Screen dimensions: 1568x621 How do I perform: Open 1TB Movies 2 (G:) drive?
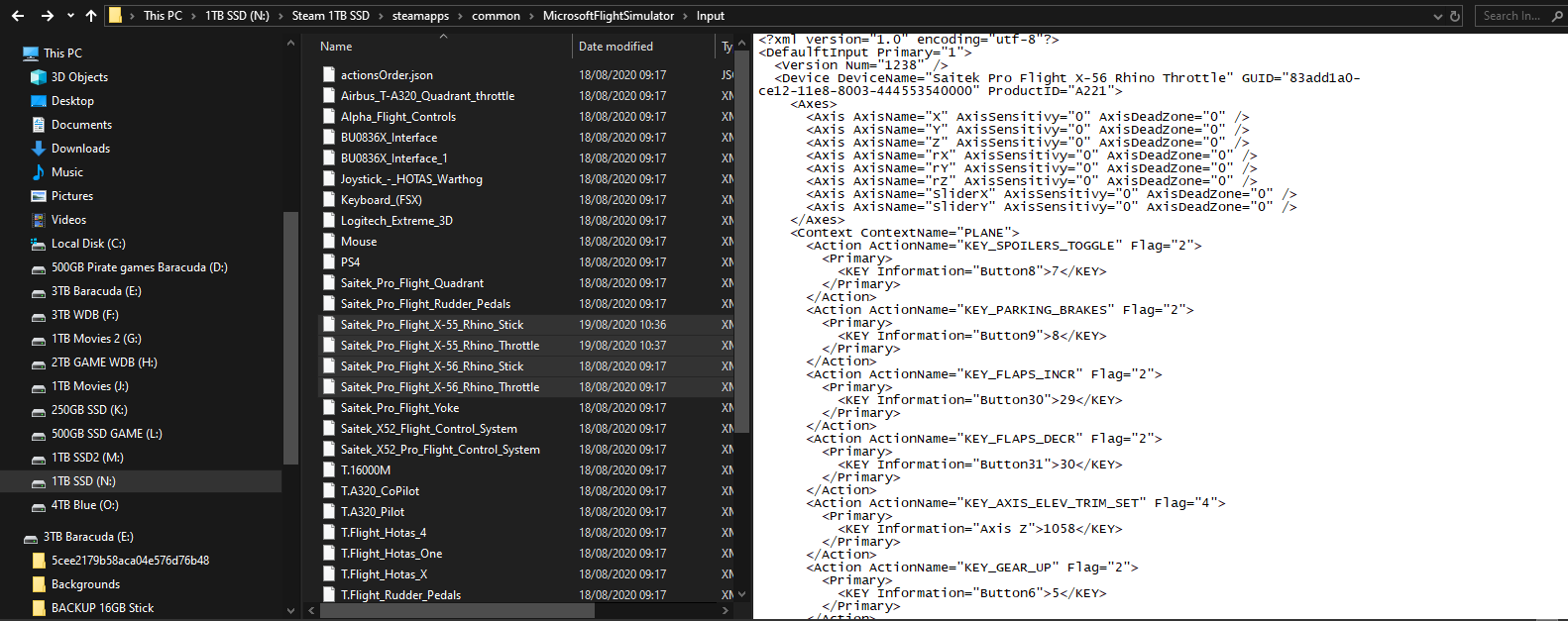click(96, 339)
